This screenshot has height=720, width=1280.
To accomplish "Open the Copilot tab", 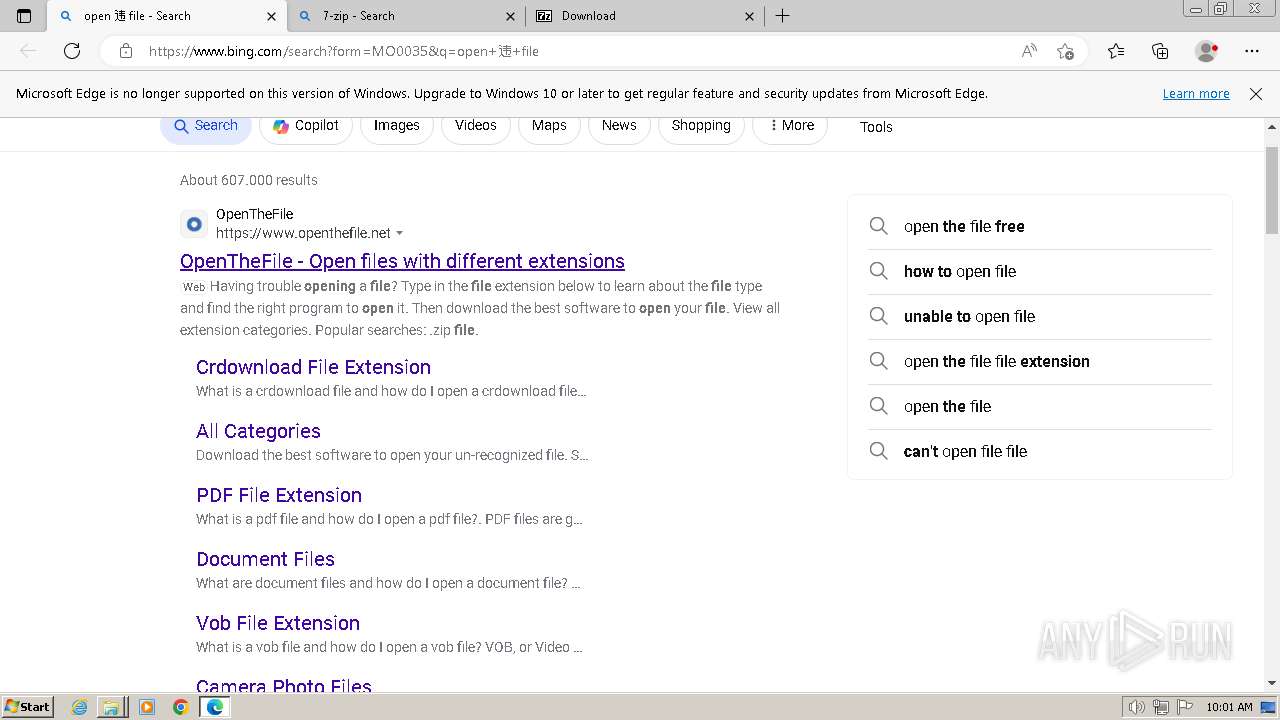I will [306, 126].
